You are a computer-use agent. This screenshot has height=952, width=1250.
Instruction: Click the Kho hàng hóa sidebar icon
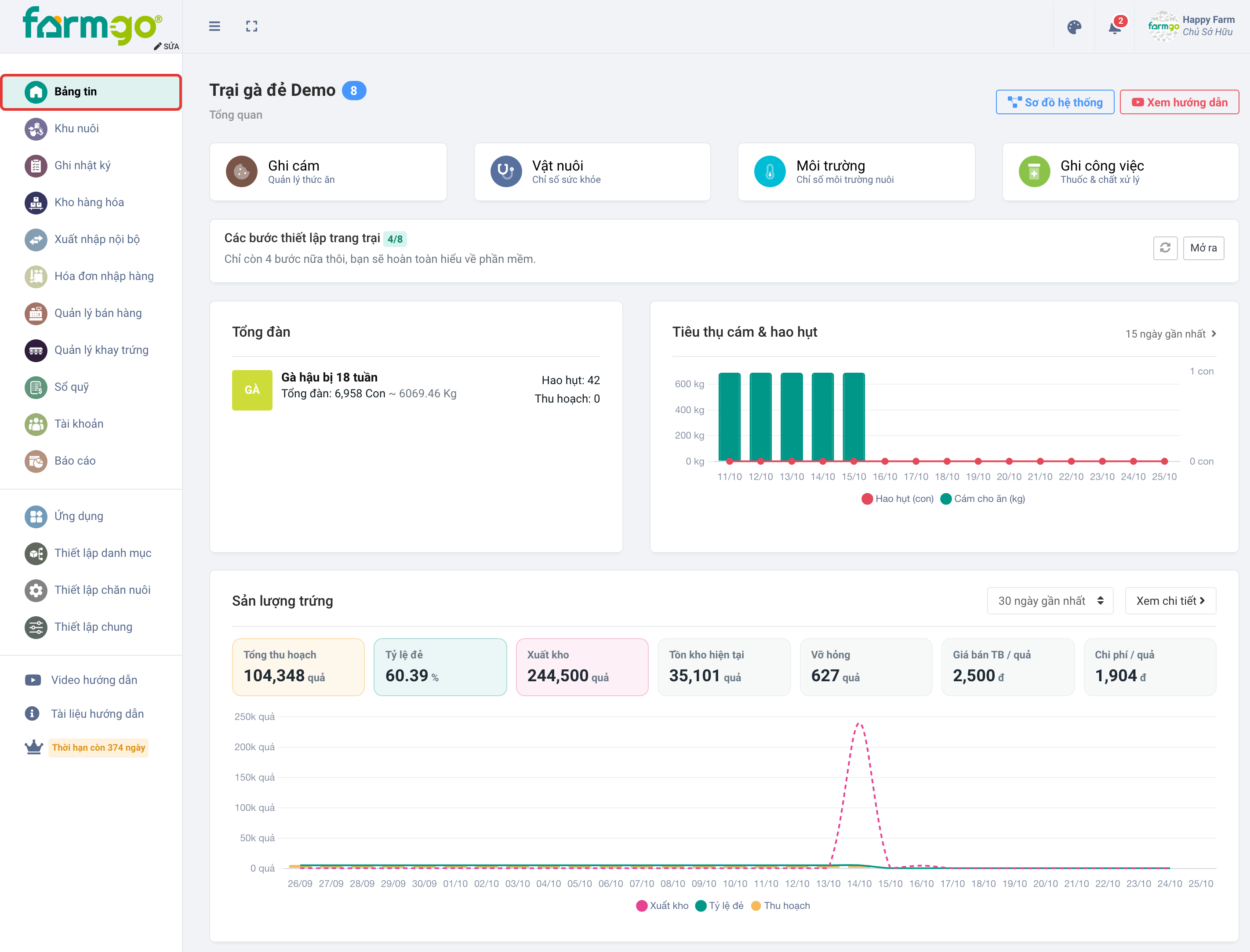pyautogui.click(x=36, y=202)
